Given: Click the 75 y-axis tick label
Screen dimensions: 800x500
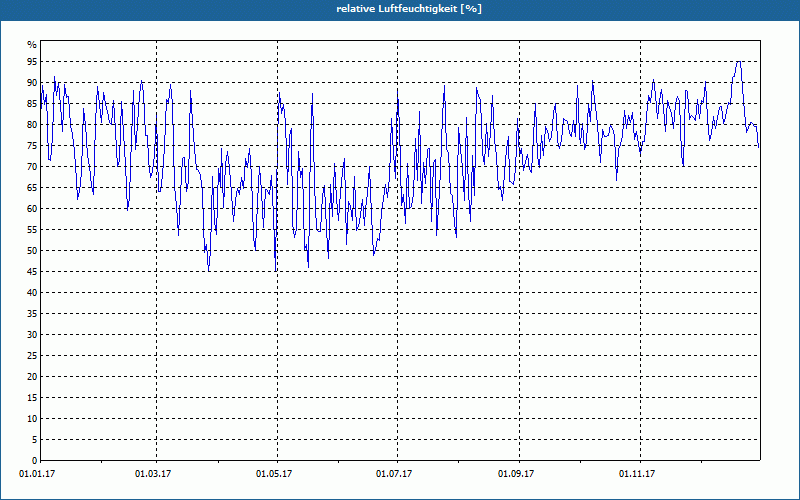Looking at the screenshot, I should (31, 146).
